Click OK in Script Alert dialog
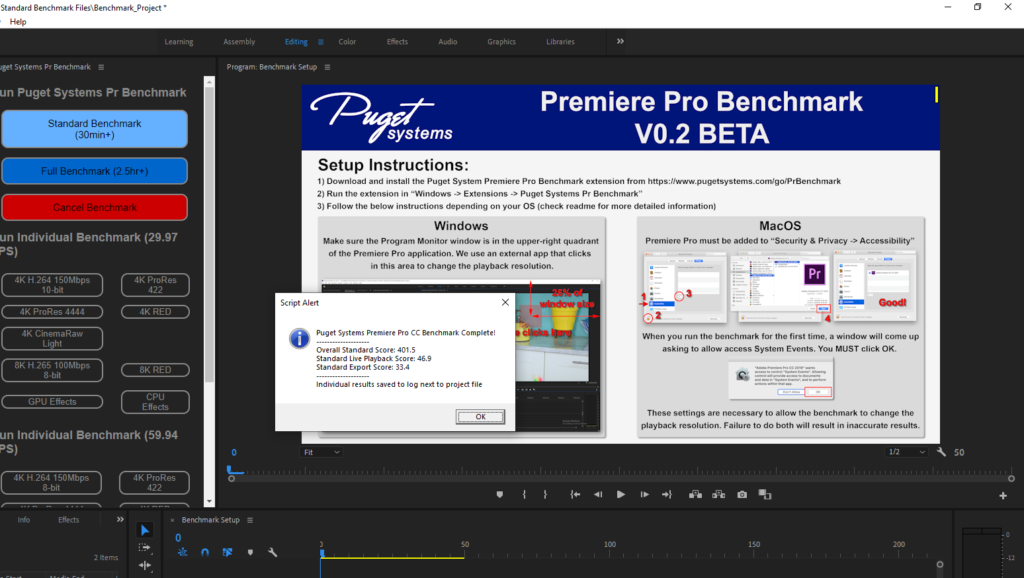This screenshot has height=578, width=1024. 480,417
